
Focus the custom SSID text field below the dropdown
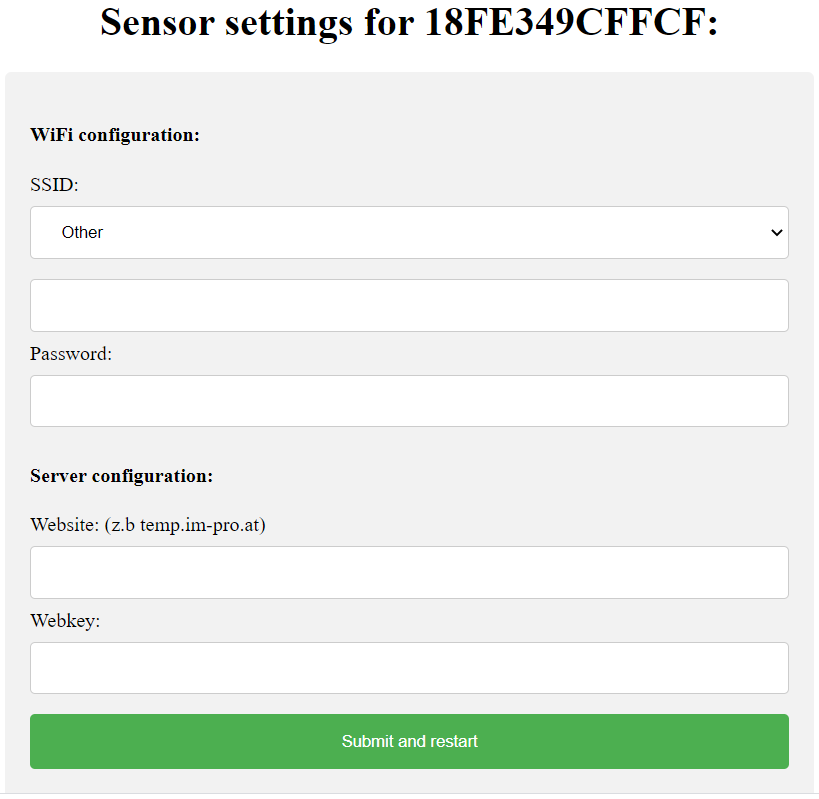click(409, 305)
